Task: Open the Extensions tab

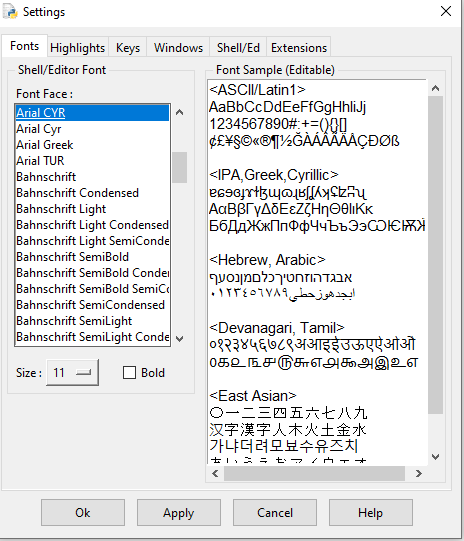Action: [x=299, y=48]
